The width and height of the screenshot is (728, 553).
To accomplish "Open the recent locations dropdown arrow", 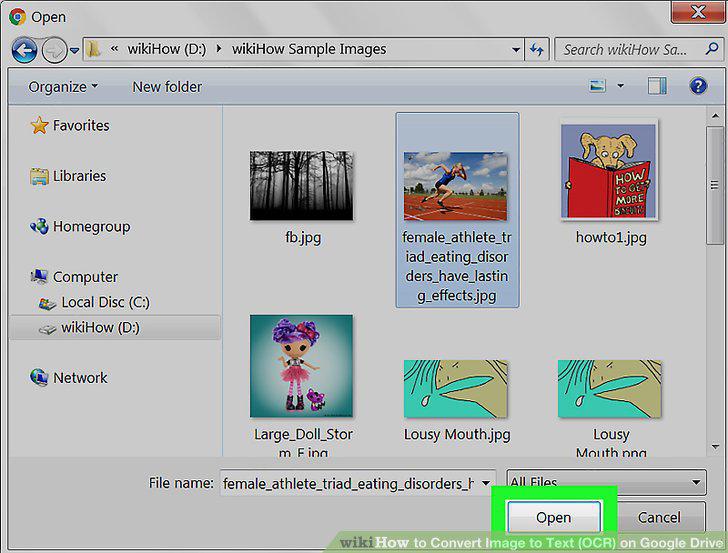I will point(74,50).
